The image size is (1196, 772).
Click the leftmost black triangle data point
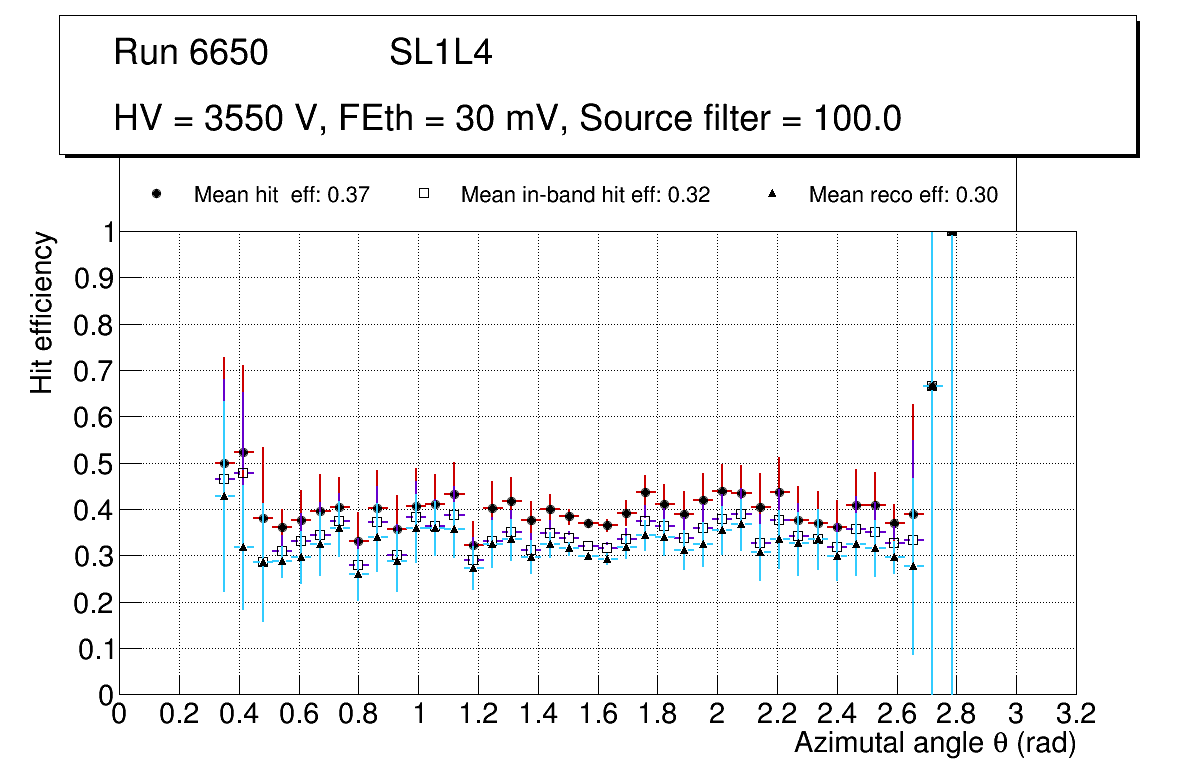224,496
